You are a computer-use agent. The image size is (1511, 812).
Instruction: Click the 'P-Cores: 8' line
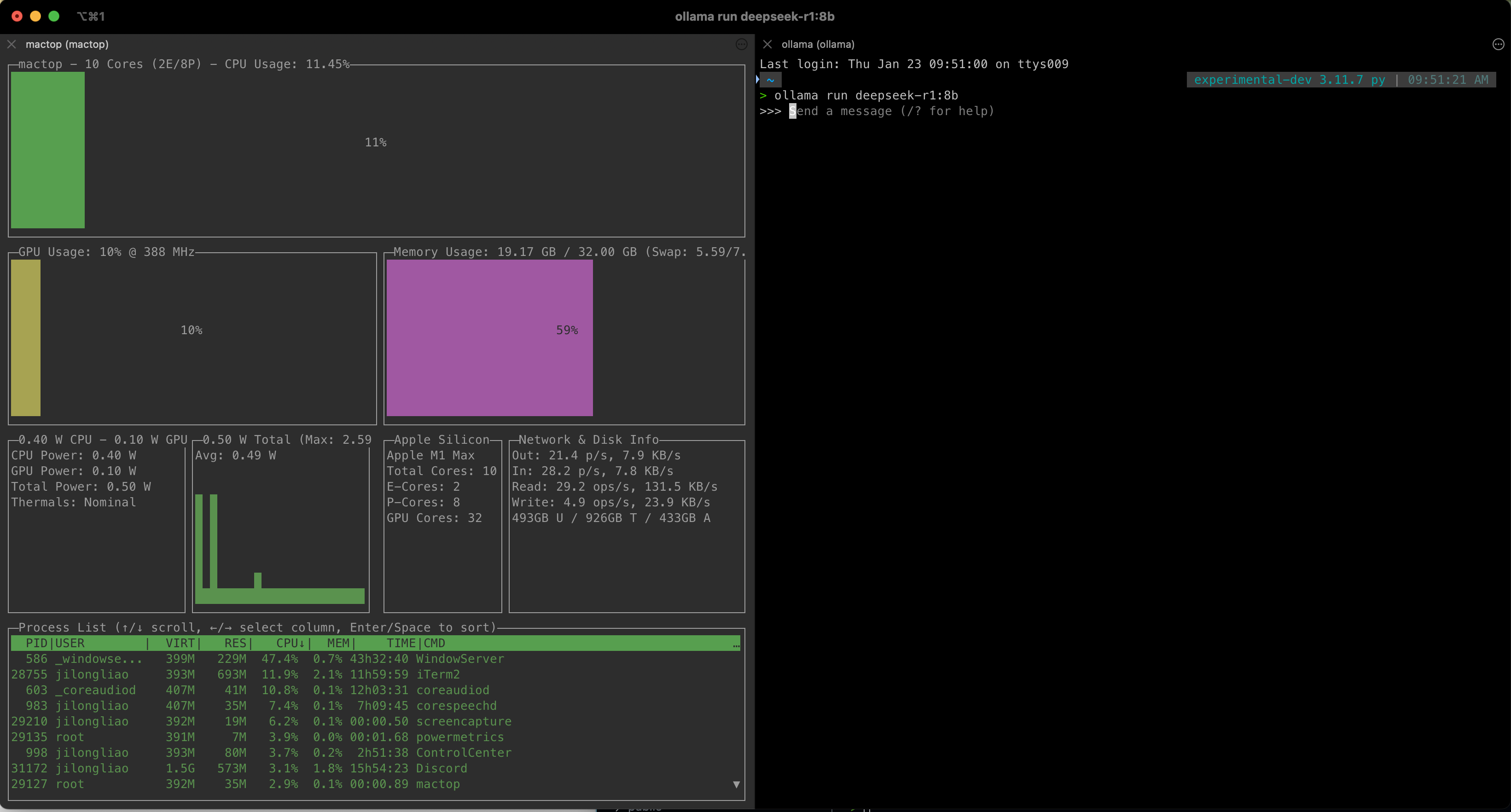423,502
